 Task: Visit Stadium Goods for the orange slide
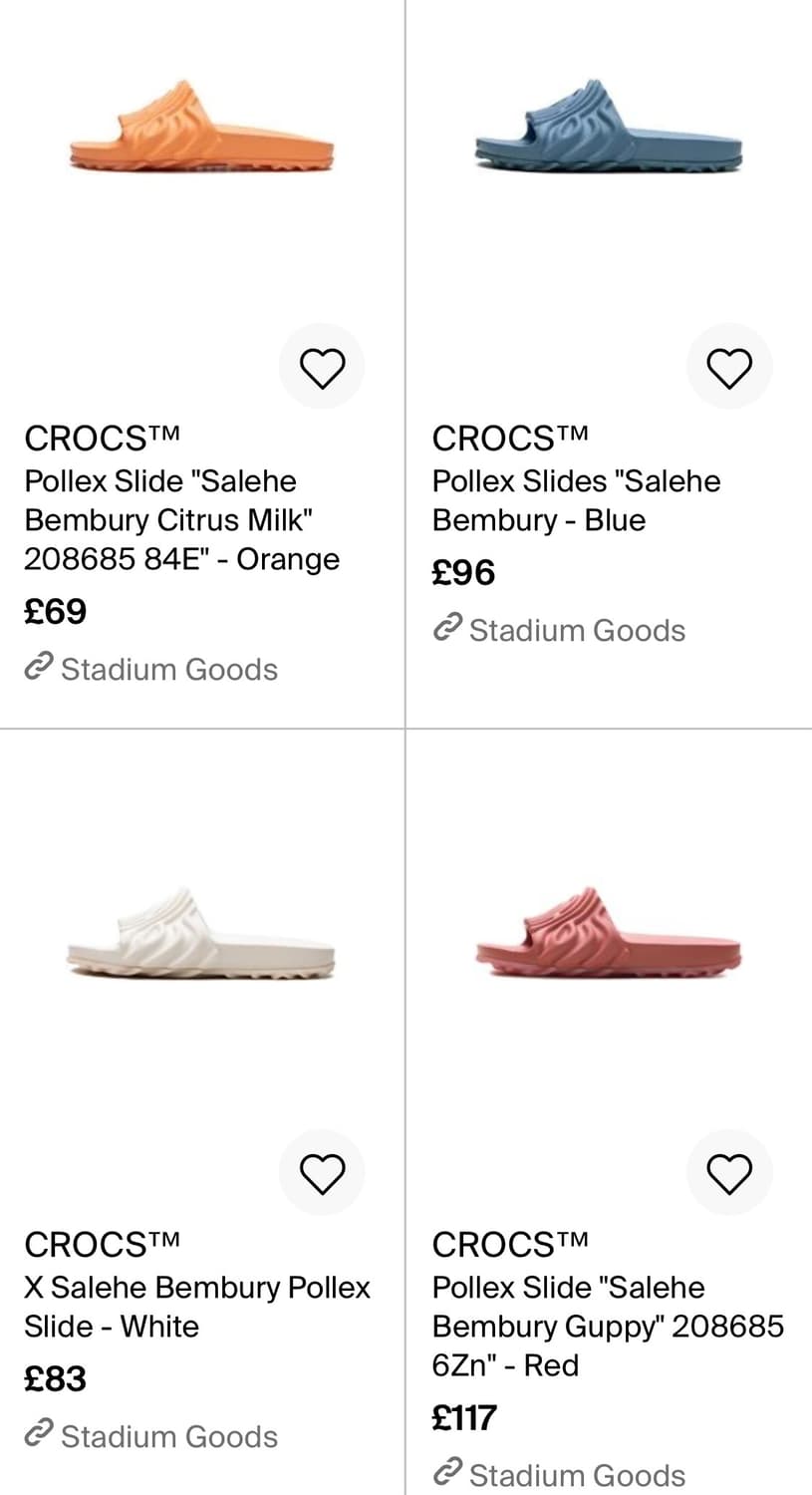(x=169, y=670)
